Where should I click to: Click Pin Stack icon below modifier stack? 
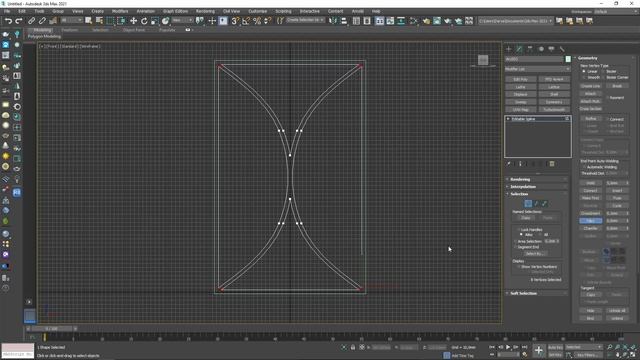509,164
